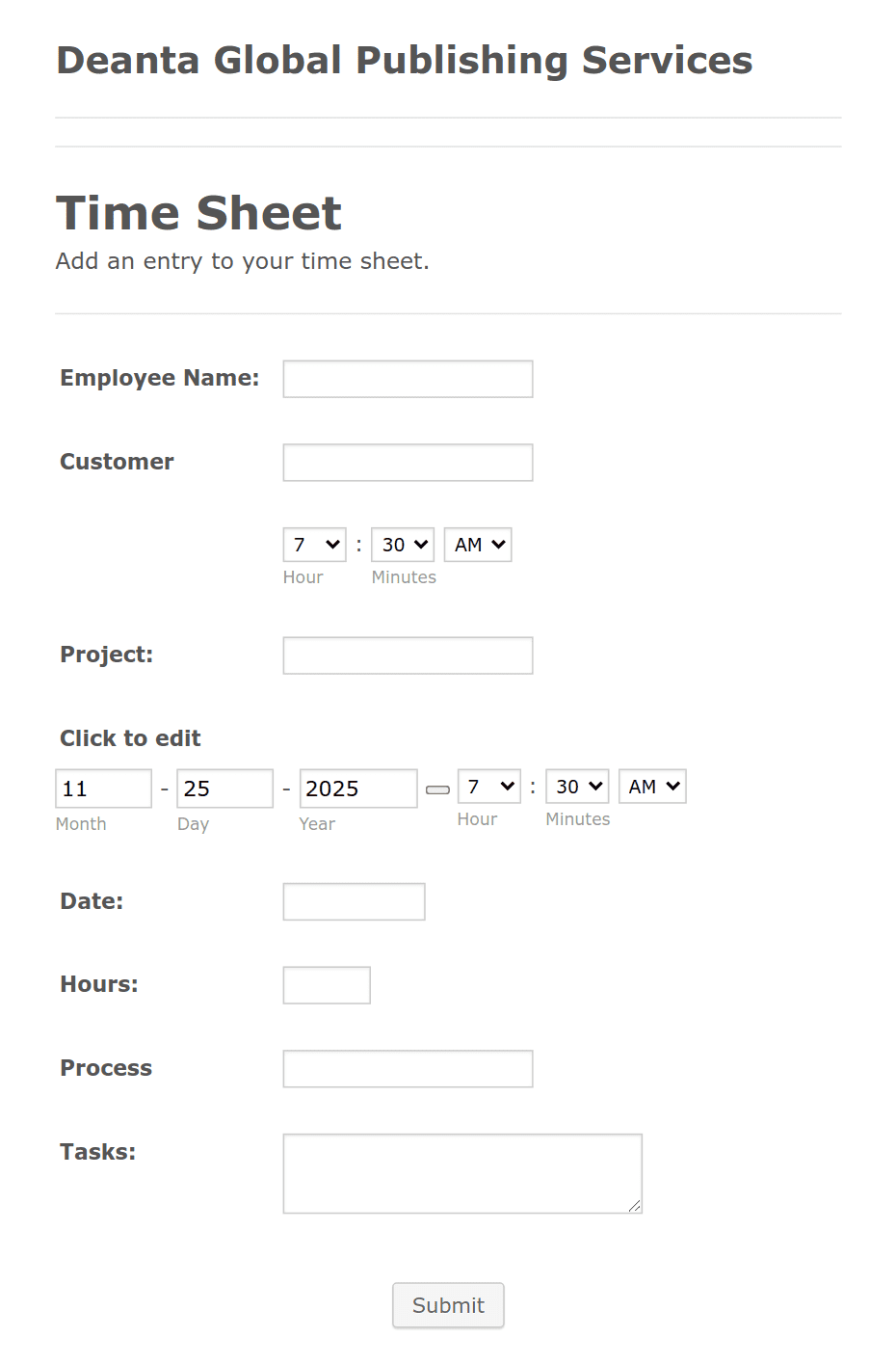Open the Hour dropdown beside the date fields
The width and height of the screenshot is (896, 1364).
pyautogui.click(x=488, y=786)
